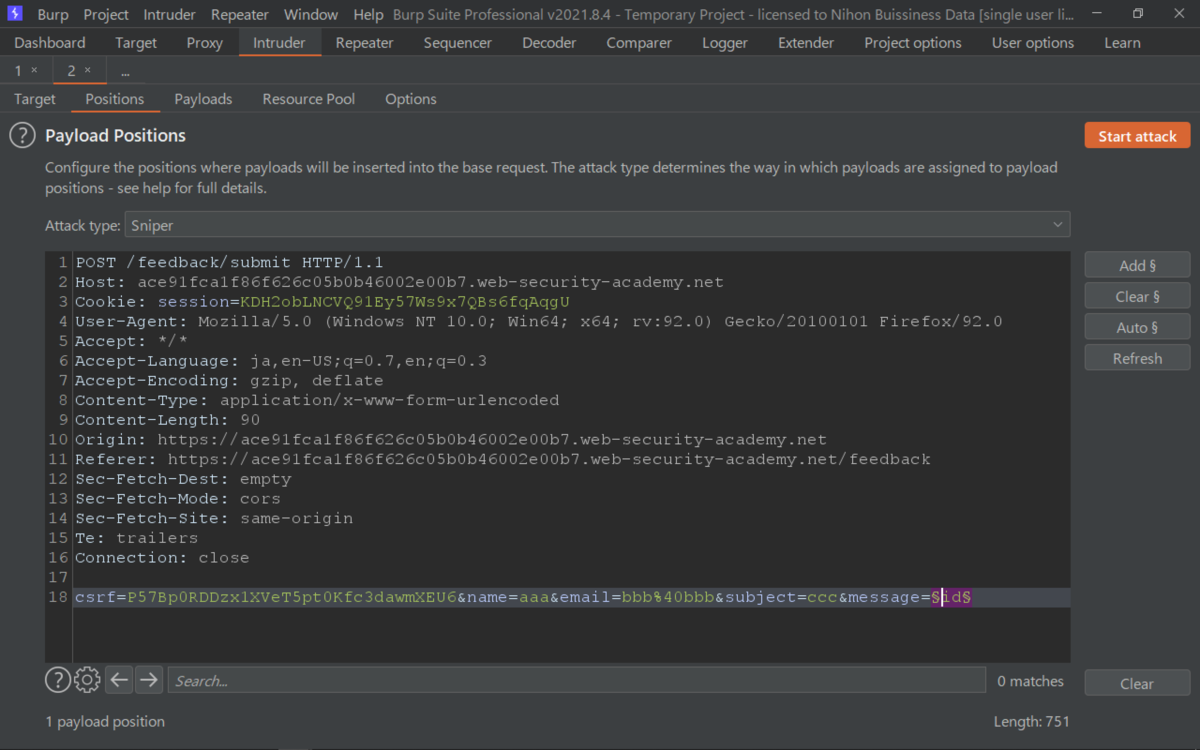Viewport: 1200px width, 750px height.
Task: Close Intruder attack tab 2
Action: click(x=87, y=71)
